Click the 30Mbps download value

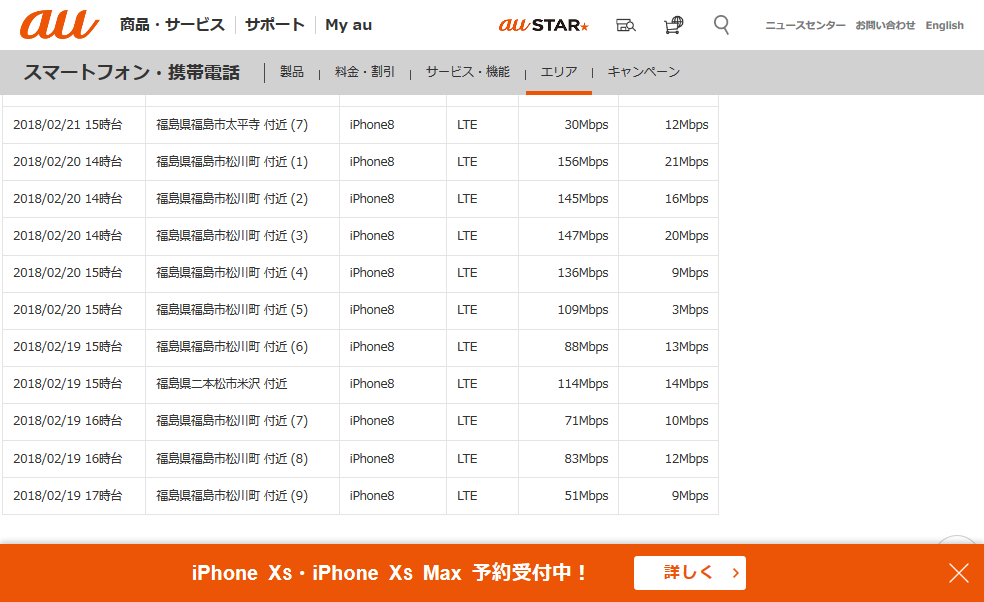click(x=586, y=124)
